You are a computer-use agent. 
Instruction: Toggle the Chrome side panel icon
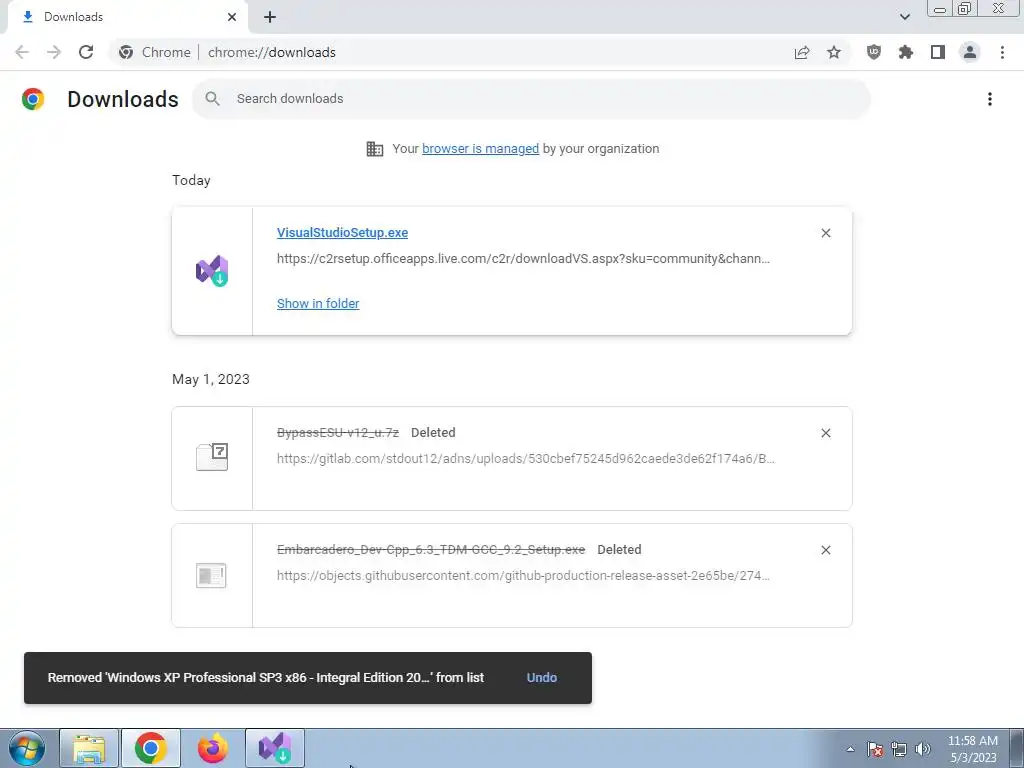[x=938, y=52]
